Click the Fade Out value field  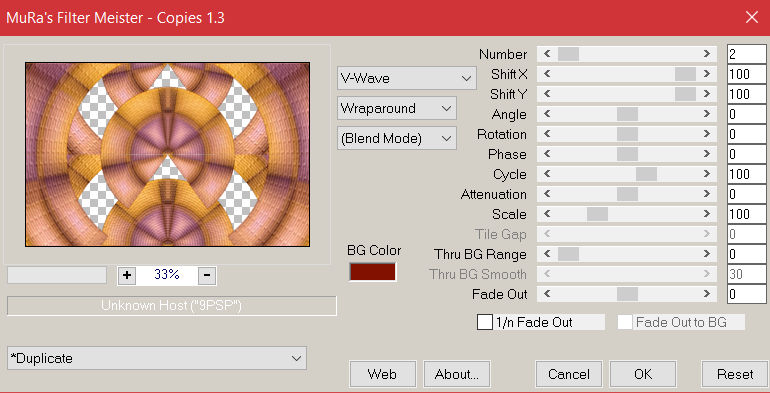(746, 294)
